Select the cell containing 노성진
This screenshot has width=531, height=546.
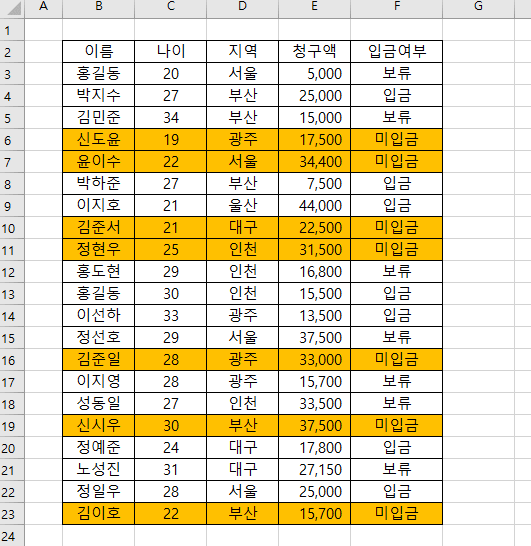pos(99,470)
